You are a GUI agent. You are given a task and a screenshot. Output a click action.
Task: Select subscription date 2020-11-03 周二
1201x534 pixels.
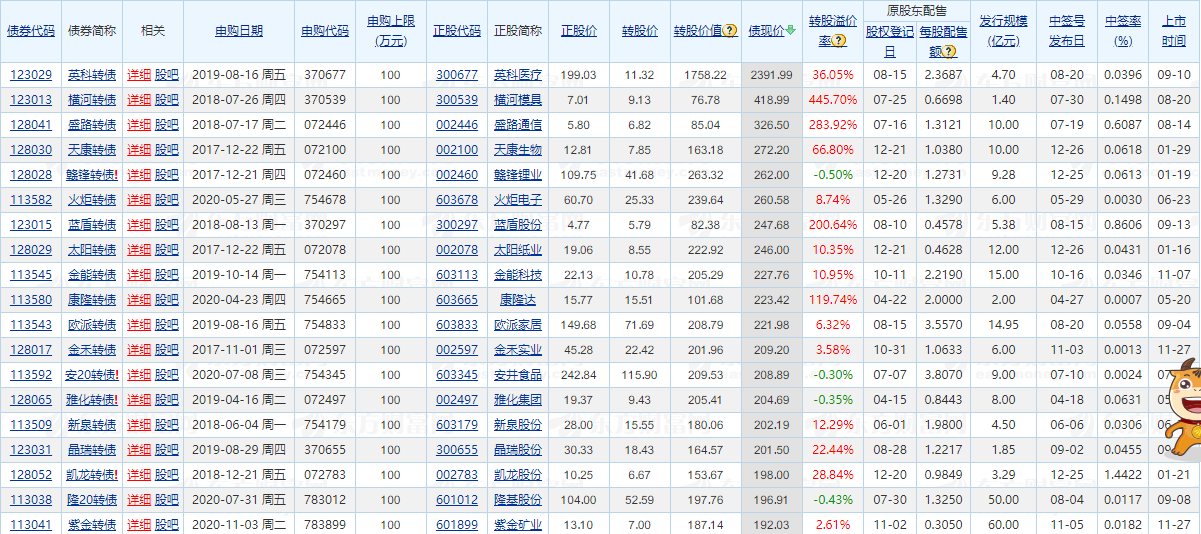239,525
